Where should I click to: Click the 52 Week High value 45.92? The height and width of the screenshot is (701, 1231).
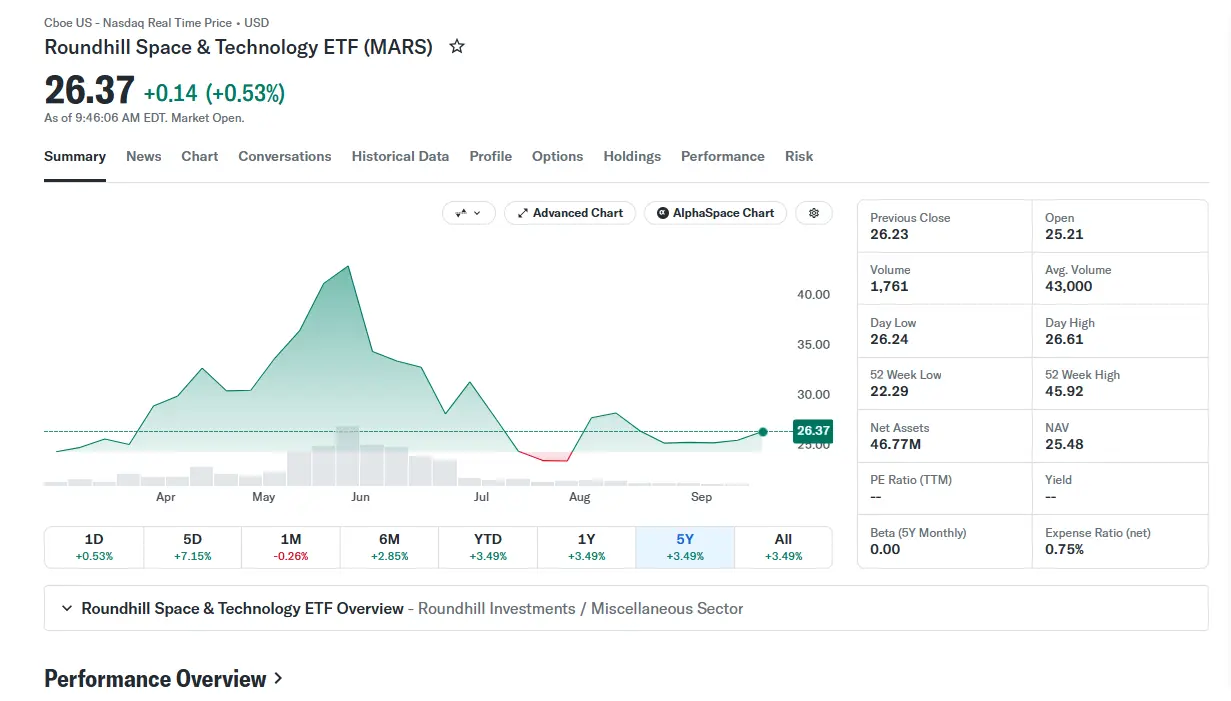1064,392
